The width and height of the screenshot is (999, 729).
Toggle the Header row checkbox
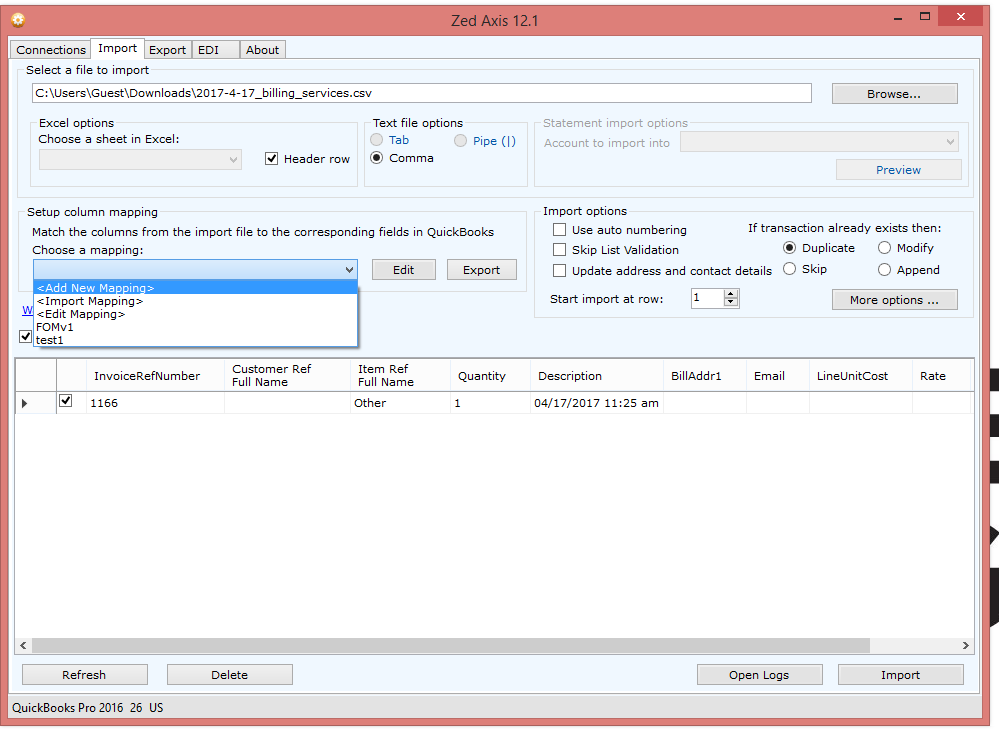[x=270, y=158]
